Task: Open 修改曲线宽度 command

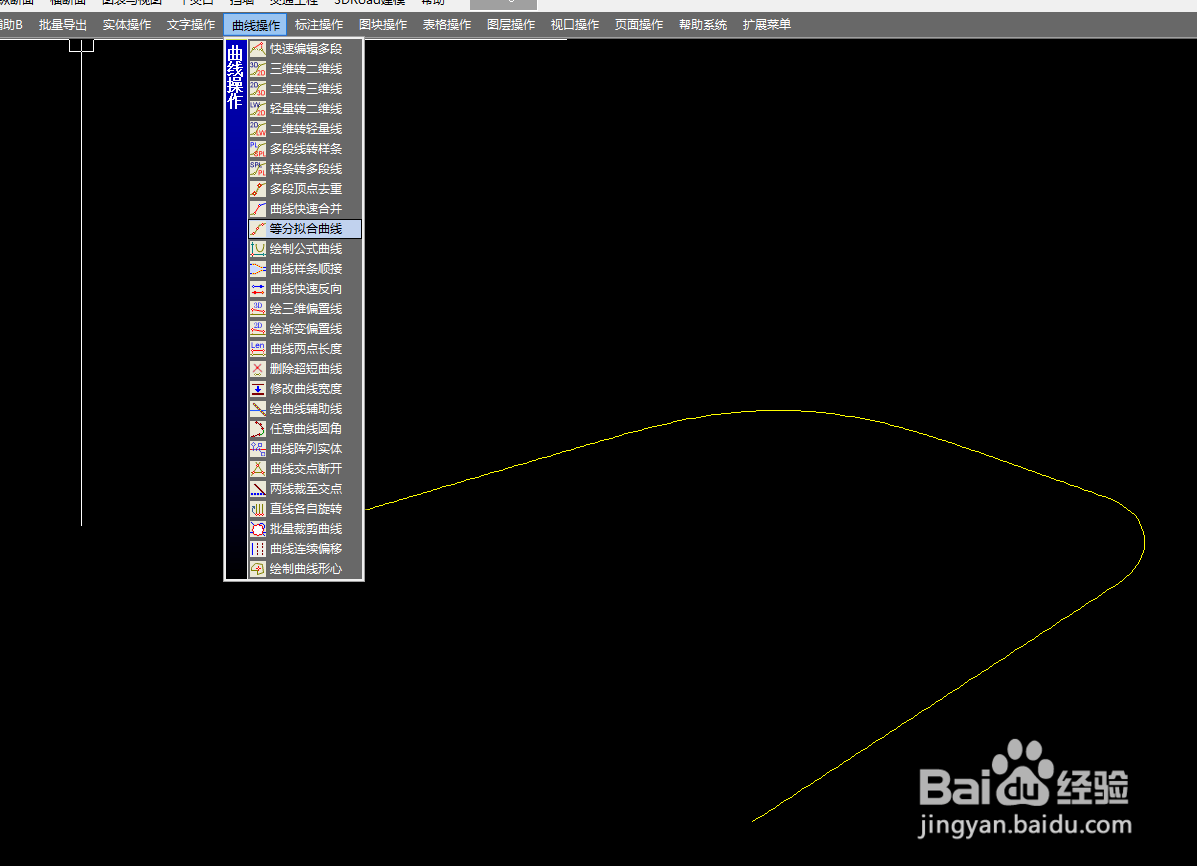Action: coord(305,389)
